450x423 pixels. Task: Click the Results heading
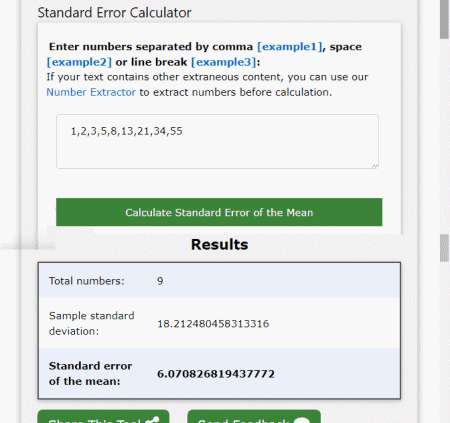coord(219,244)
